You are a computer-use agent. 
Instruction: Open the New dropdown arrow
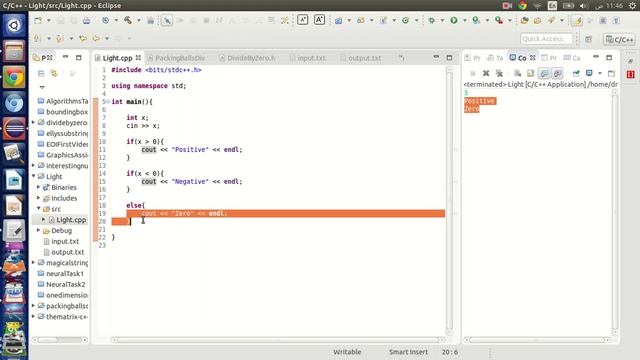[x=49, y=20]
